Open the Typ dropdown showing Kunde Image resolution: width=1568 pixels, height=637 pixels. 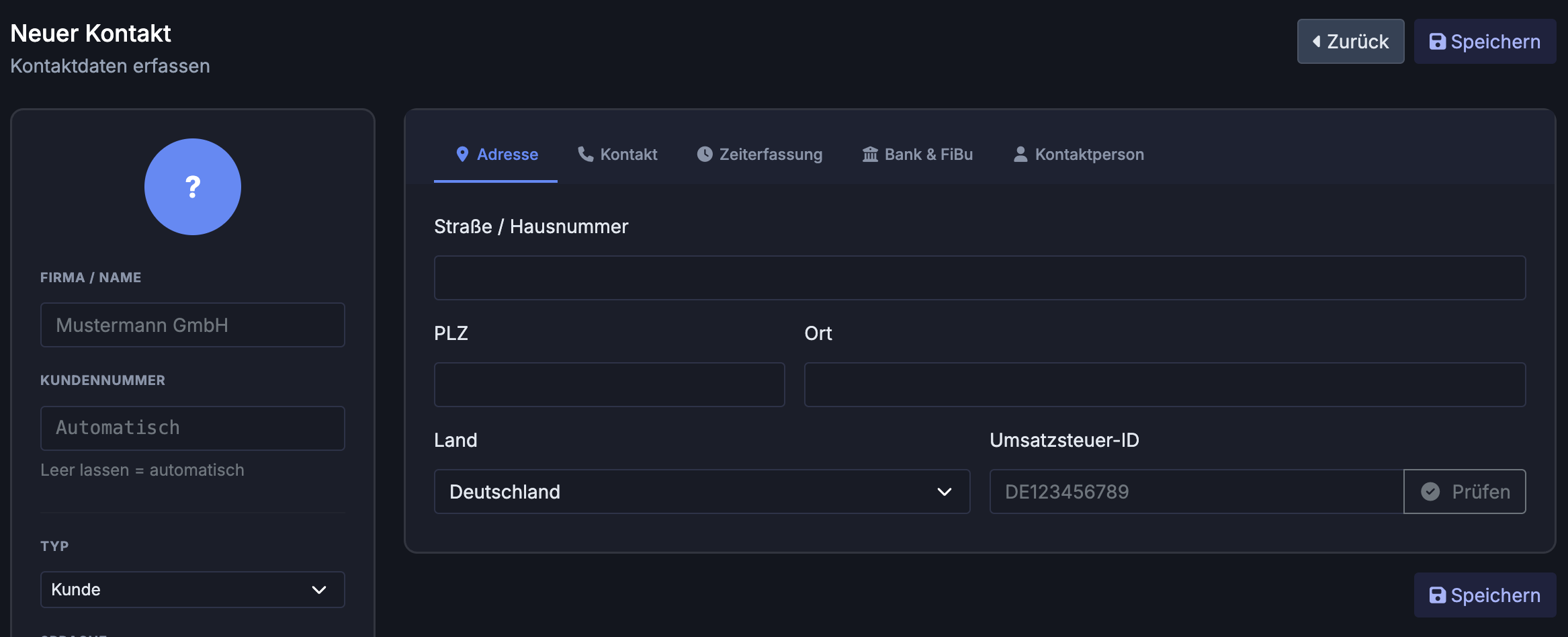coord(192,589)
